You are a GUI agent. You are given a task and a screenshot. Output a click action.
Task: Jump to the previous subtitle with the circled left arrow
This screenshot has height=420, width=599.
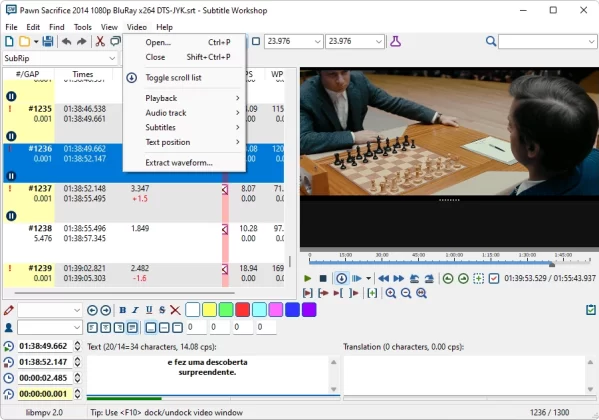coord(92,310)
